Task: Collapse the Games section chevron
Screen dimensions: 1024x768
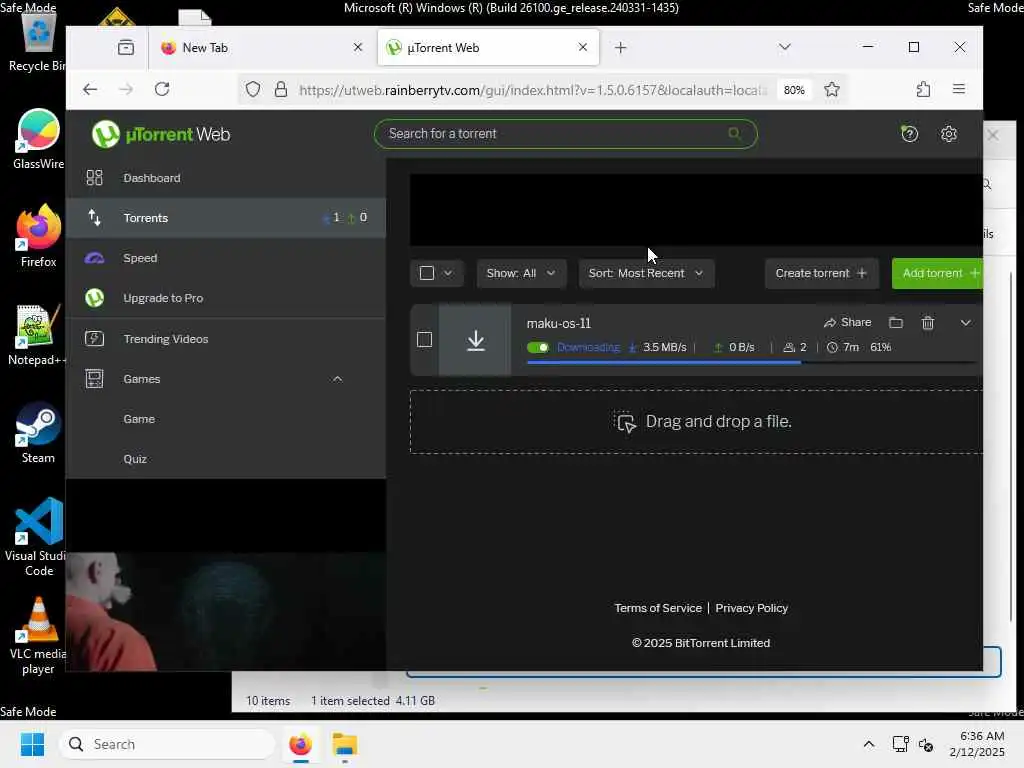Action: 337,379
